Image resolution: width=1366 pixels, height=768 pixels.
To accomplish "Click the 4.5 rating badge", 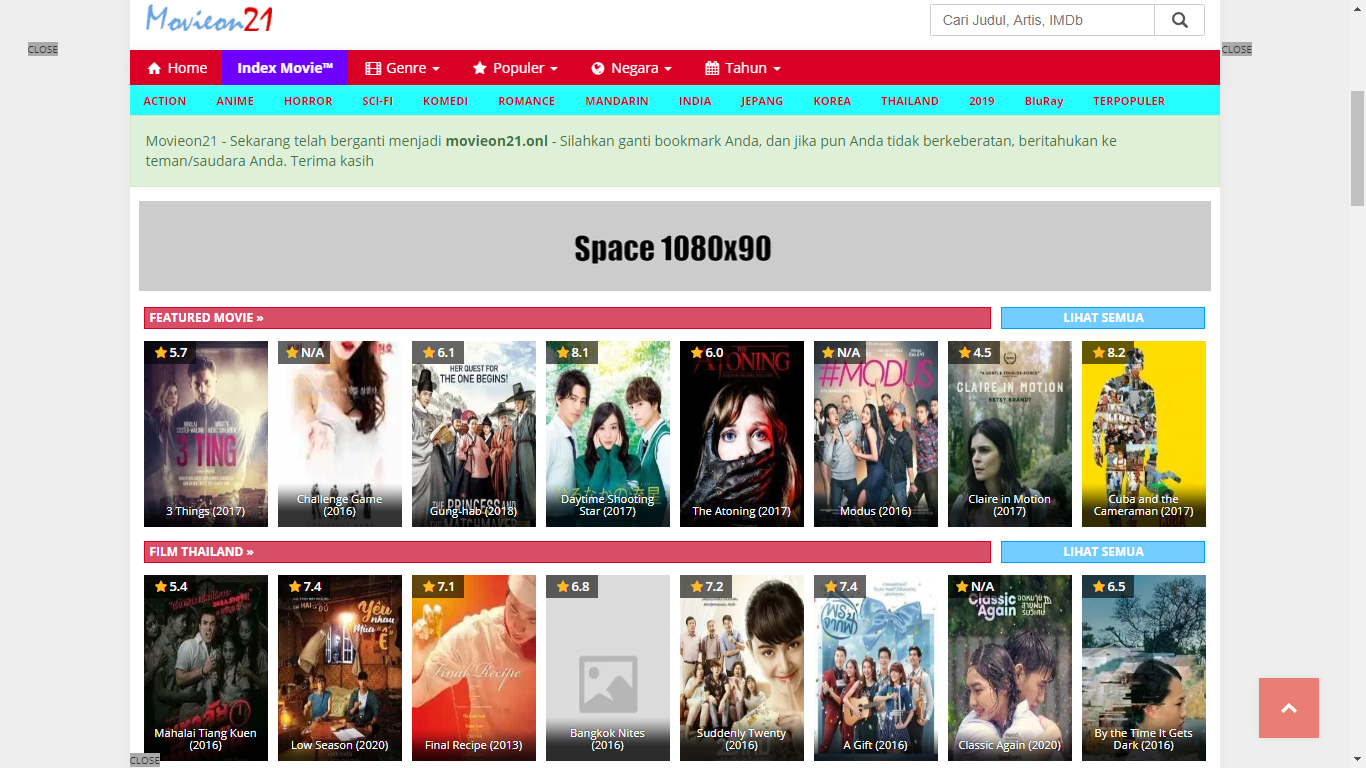I will click(974, 352).
